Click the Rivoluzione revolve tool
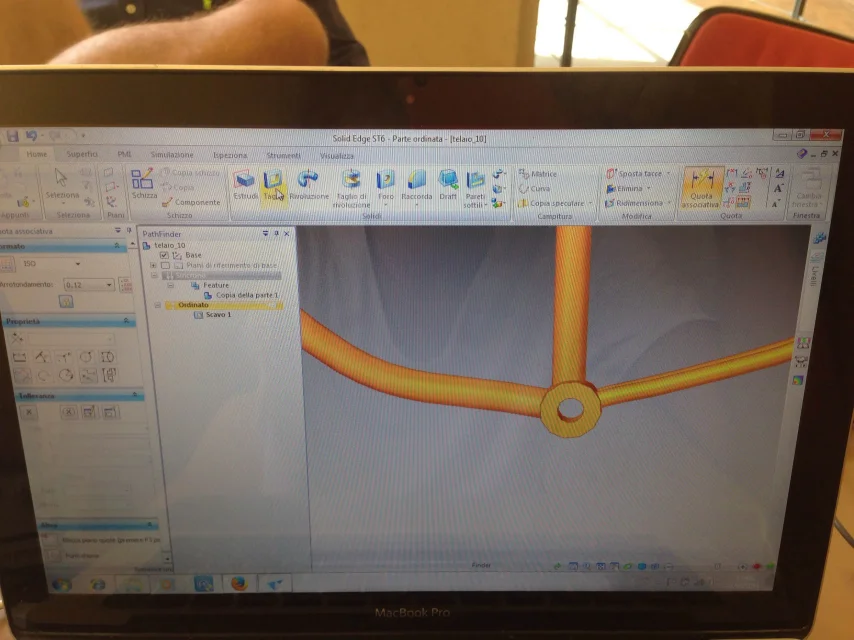The height and width of the screenshot is (640, 854). 308,184
